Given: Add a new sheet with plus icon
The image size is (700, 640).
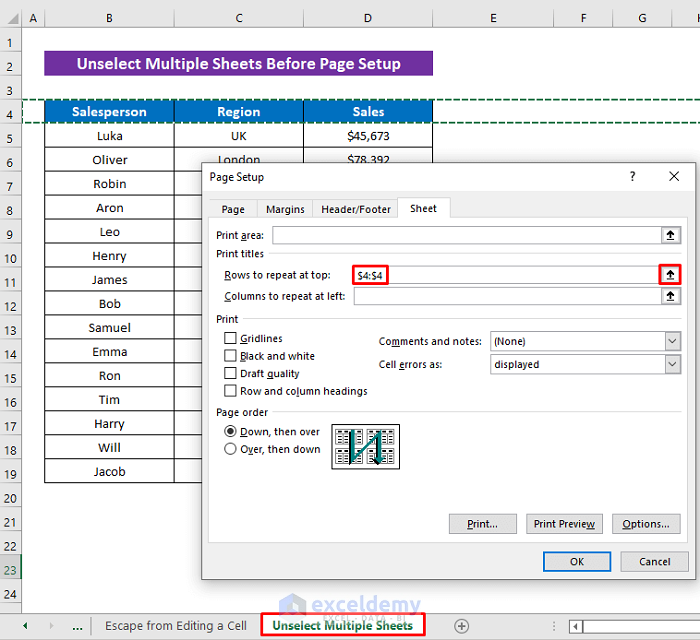Looking at the screenshot, I should point(461,626).
